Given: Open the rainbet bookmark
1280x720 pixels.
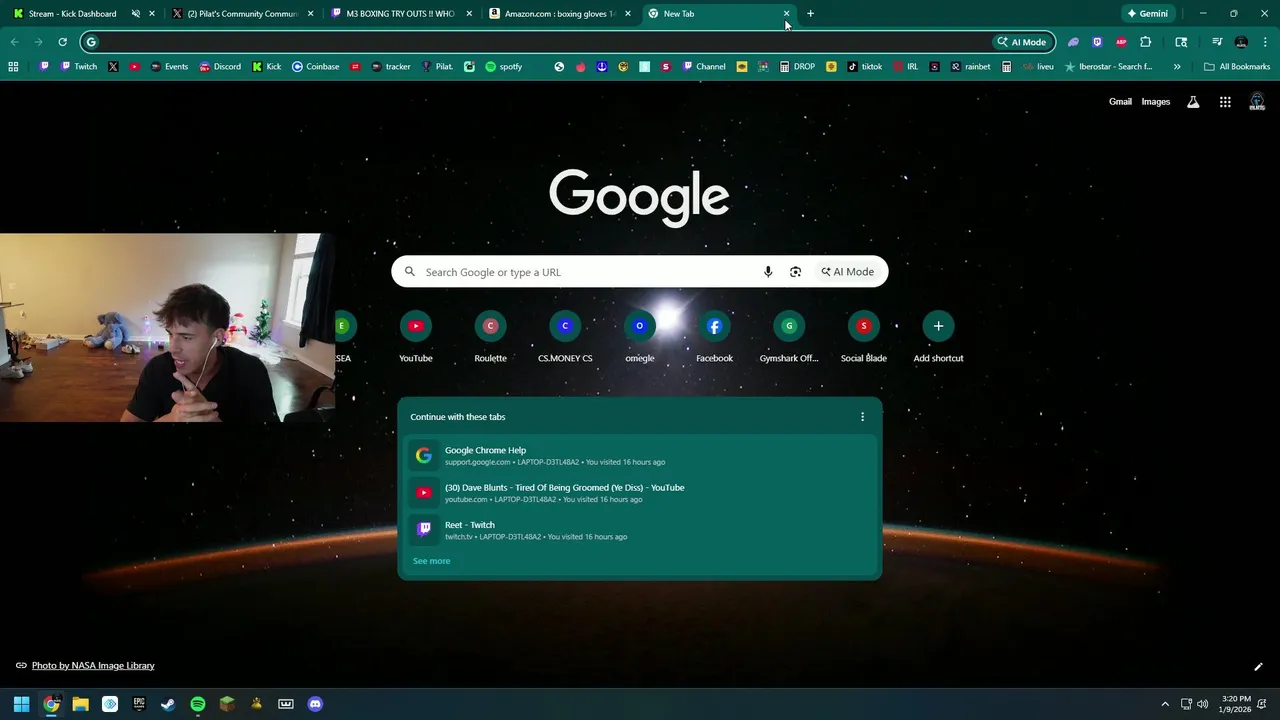Looking at the screenshot, I should tap(970, 67).
